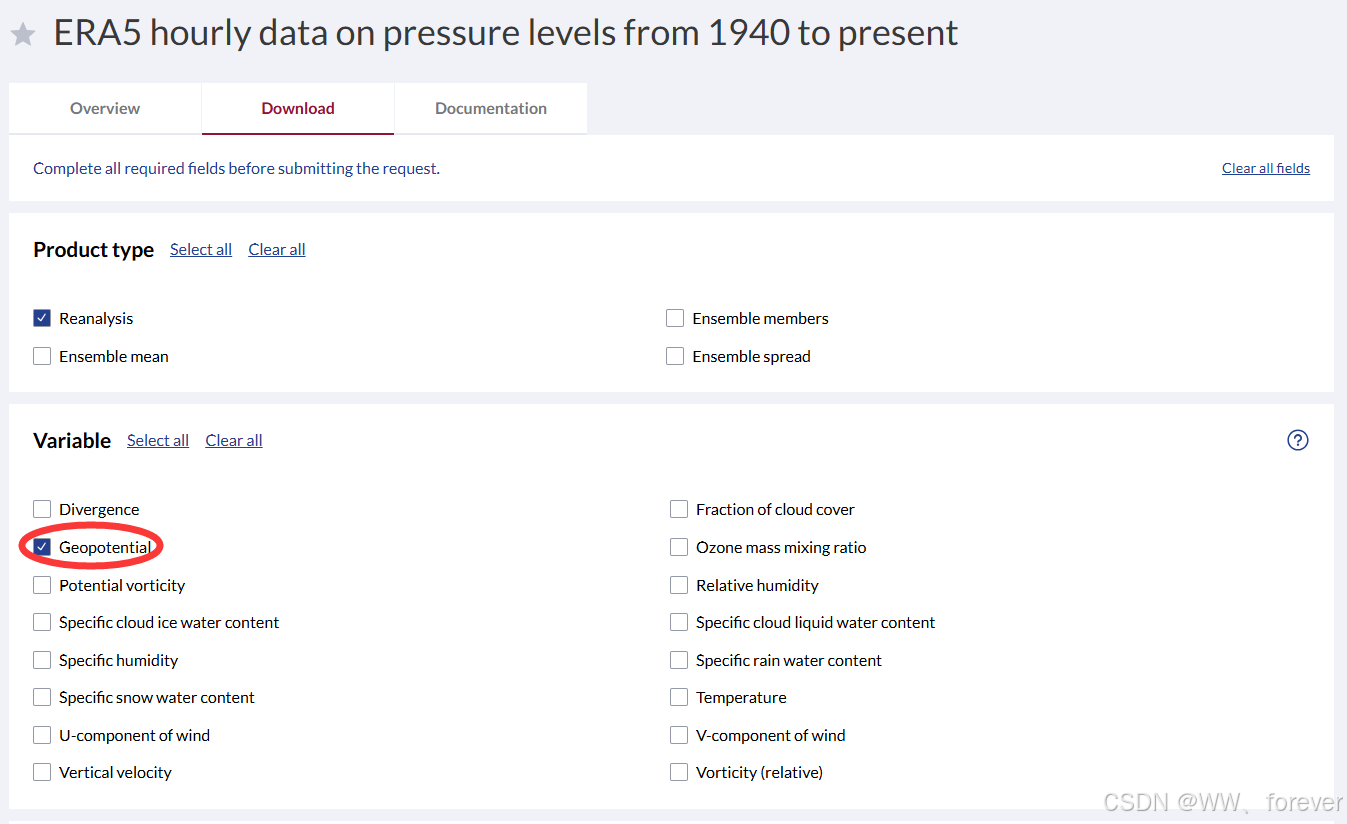Click Clear all for Variable section
The width and height of the screenshot is (1347, 824).
pyautogui.click(x=234, y=440)
